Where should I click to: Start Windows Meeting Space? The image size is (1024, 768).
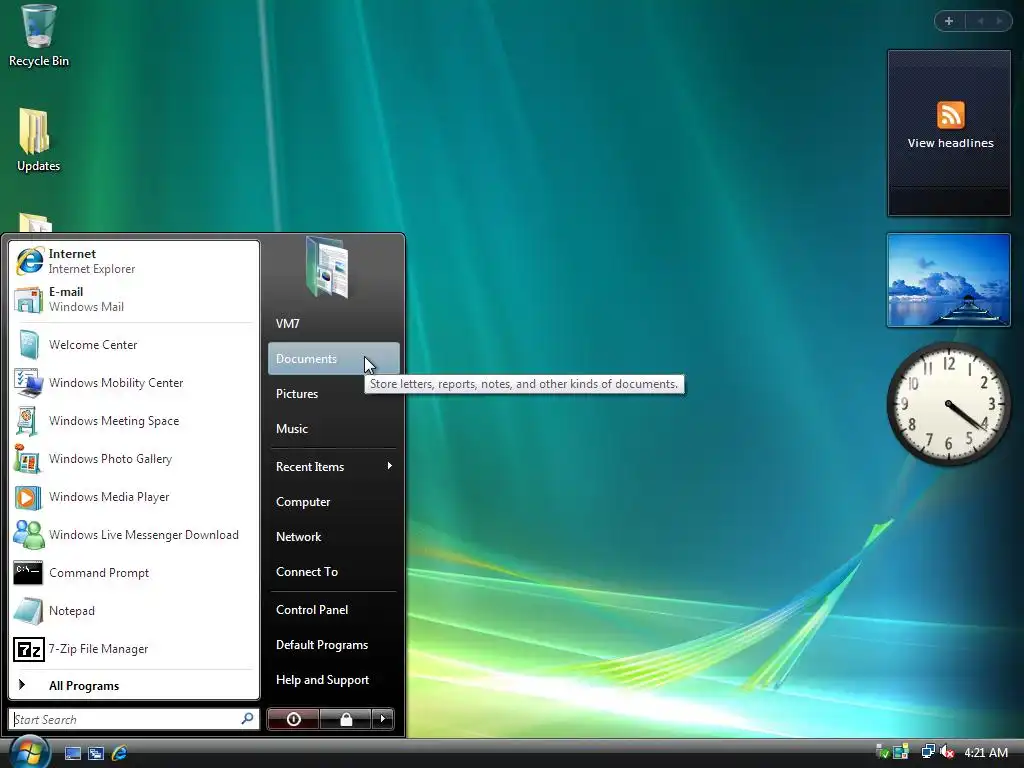(133, 421)
